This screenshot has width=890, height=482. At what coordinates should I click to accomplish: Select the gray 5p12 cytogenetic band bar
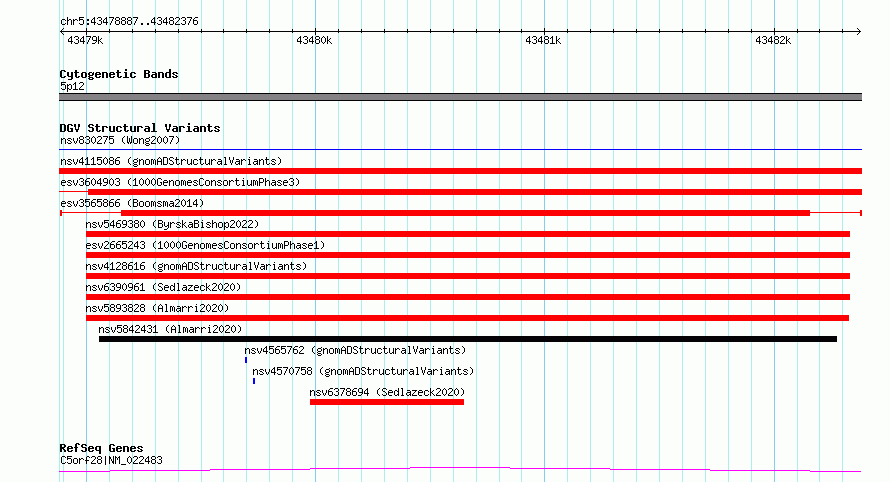click(460, 97)
